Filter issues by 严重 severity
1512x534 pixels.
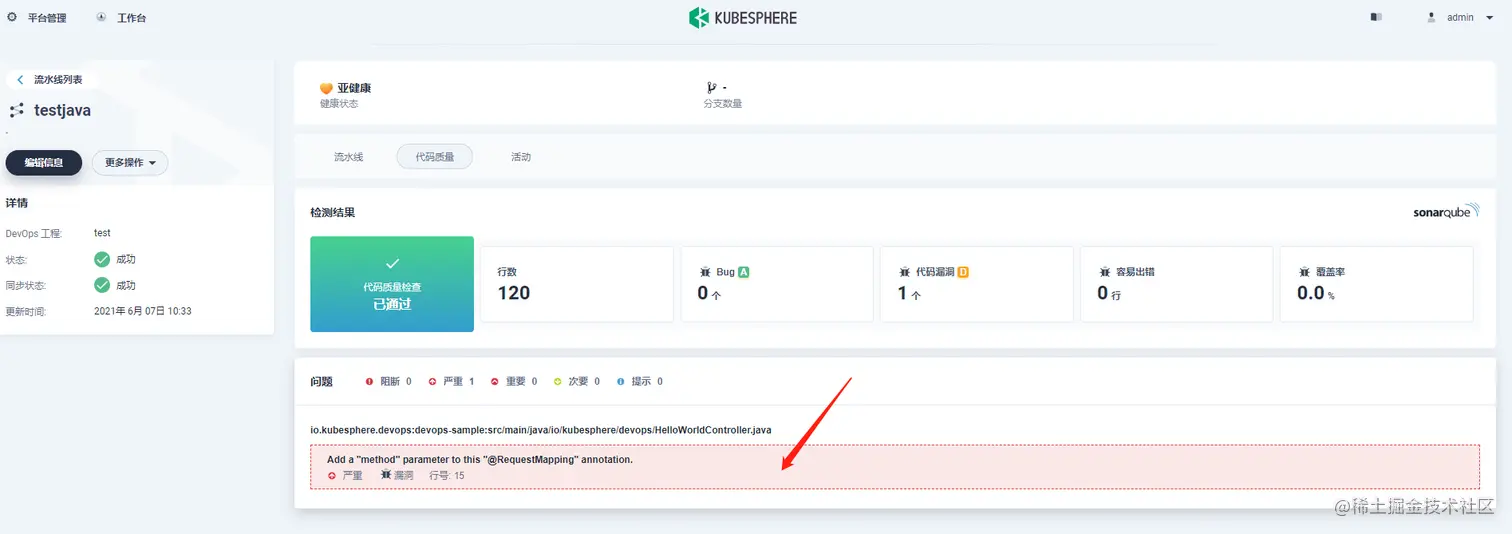451,382
